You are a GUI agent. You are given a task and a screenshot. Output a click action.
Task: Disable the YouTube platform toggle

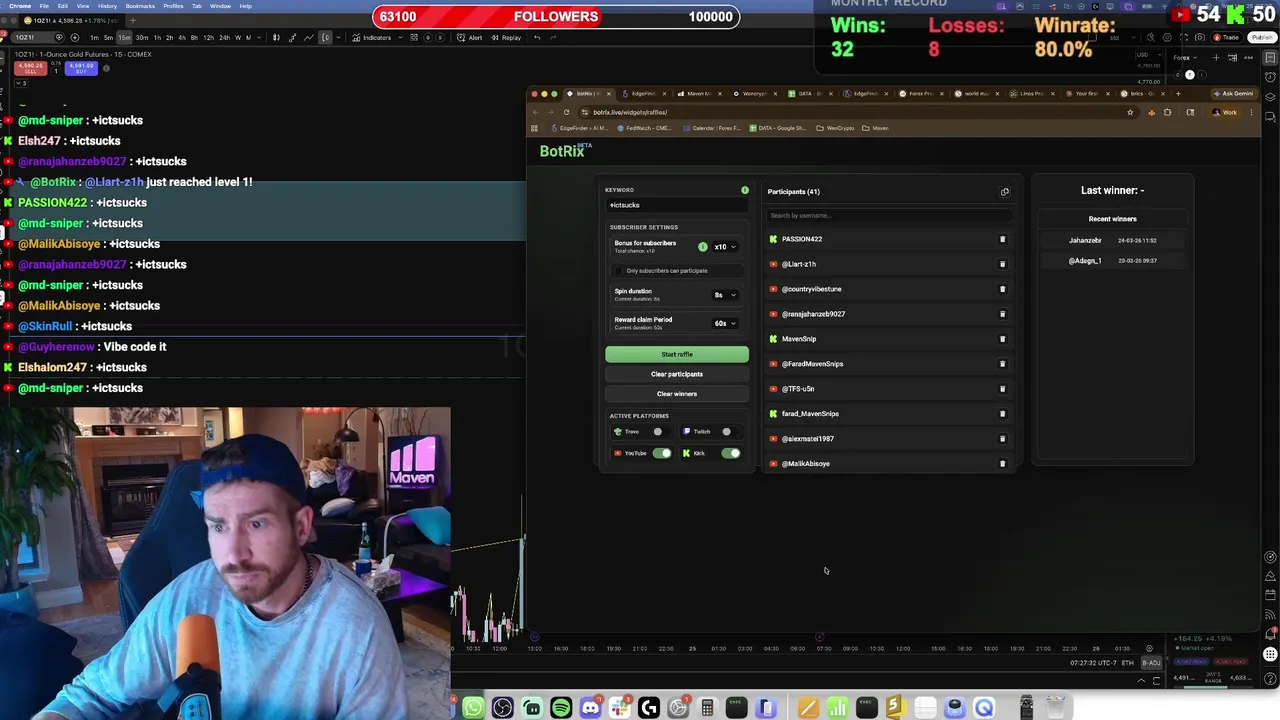662,454
